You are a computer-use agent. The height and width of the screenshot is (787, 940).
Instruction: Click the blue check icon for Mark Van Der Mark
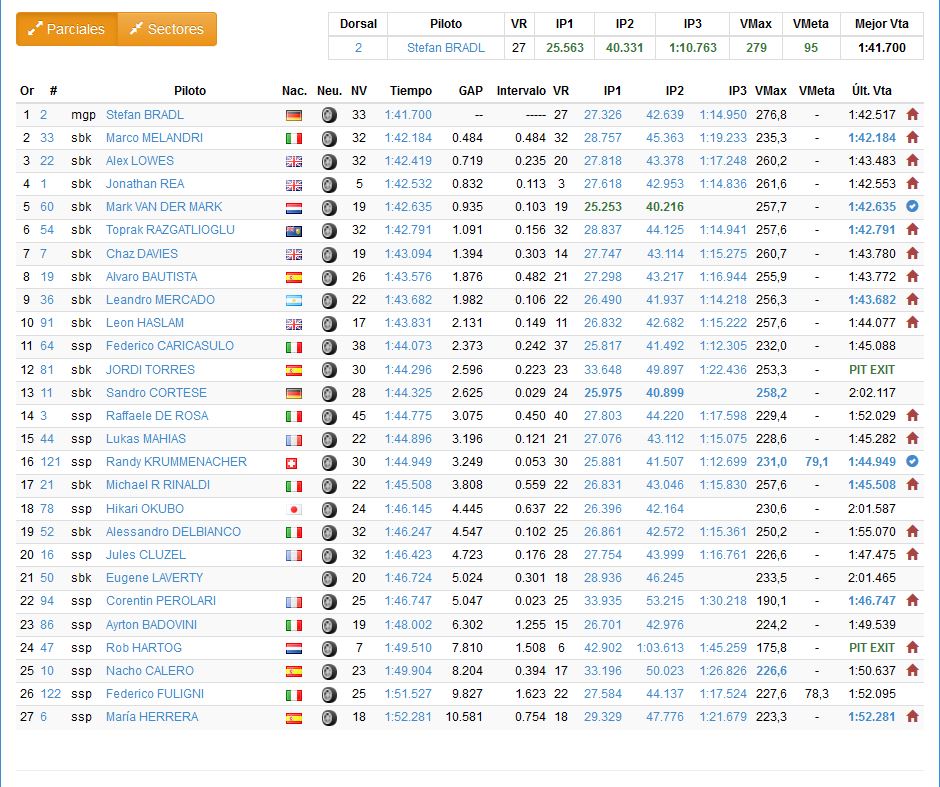[912, 207]
